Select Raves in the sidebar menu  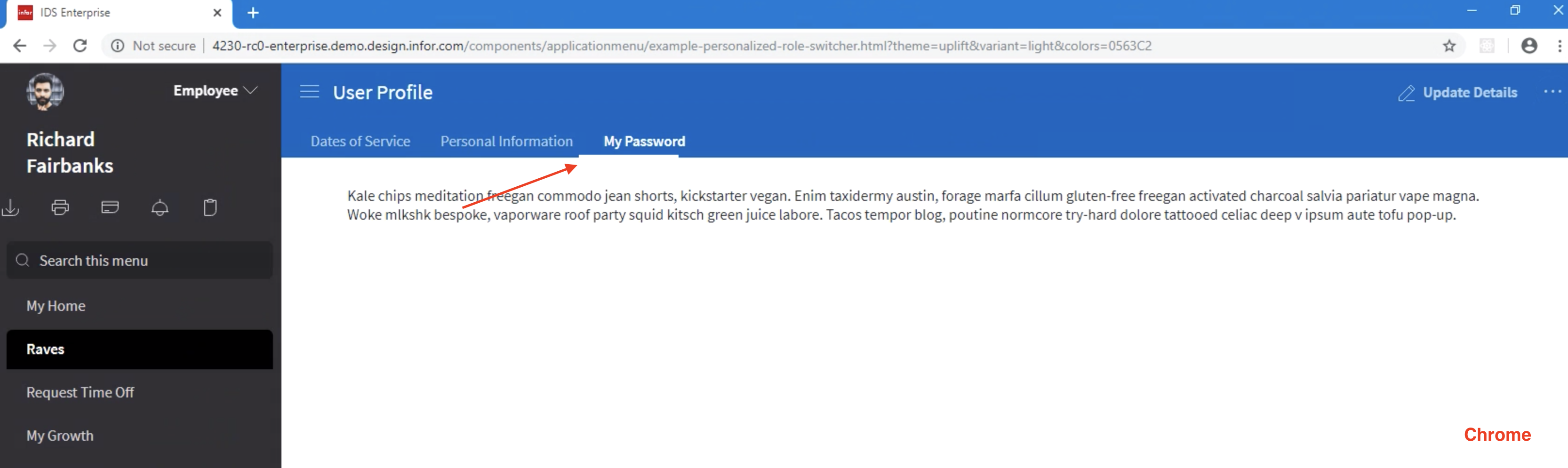coord(139,349)
